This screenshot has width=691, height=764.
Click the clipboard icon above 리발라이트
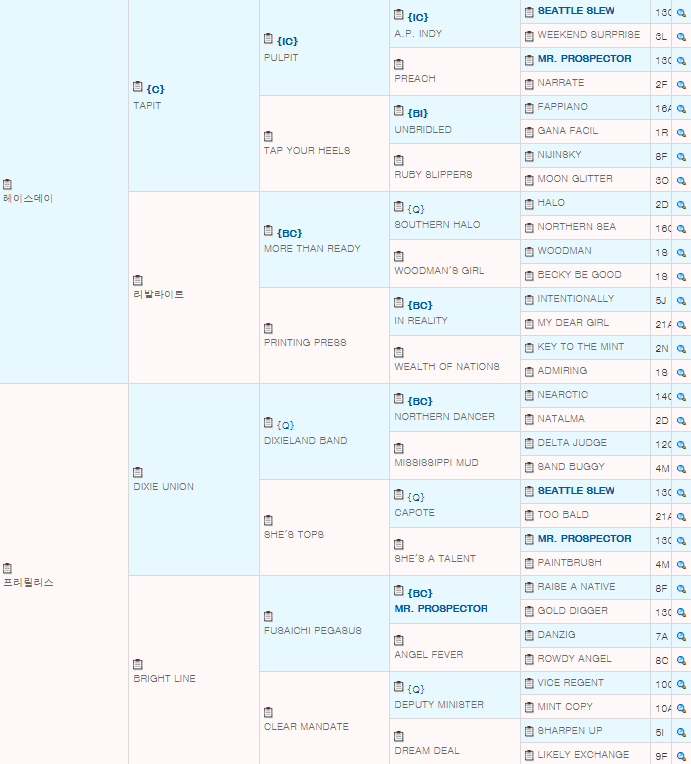click(x=137, y=280)
